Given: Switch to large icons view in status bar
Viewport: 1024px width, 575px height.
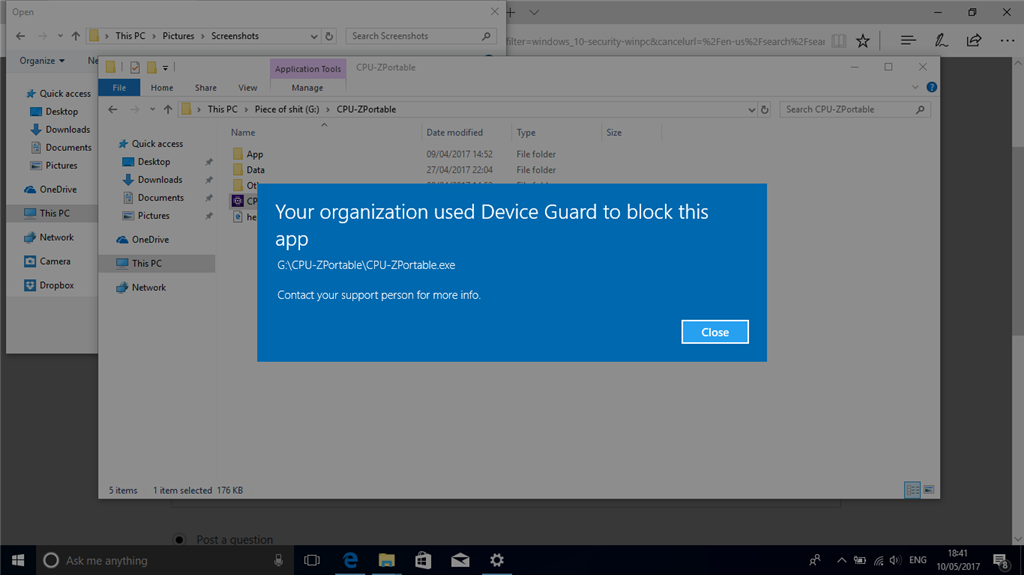Looking at the screenshot, I should pos(929,489).
